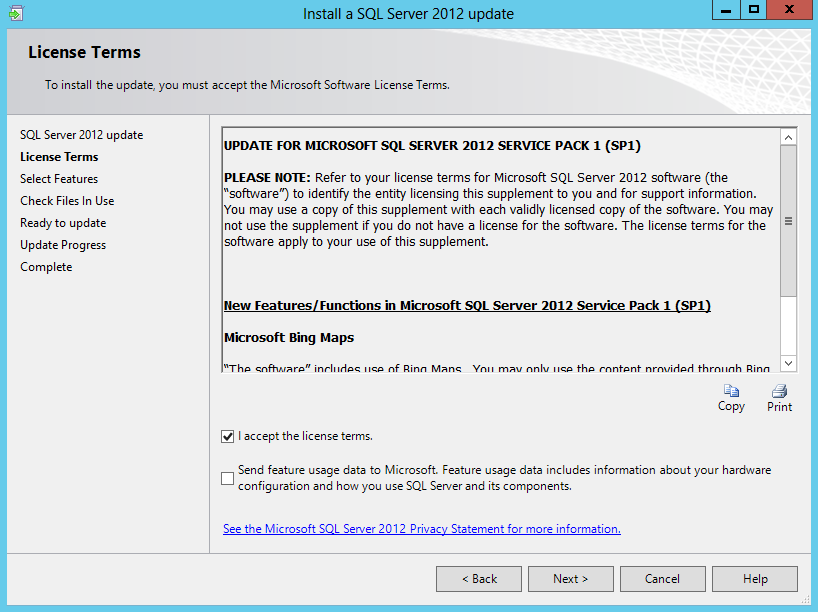Click 'Microsoft Bing Maps' heading in license text
818x612 pixels.
289,338
